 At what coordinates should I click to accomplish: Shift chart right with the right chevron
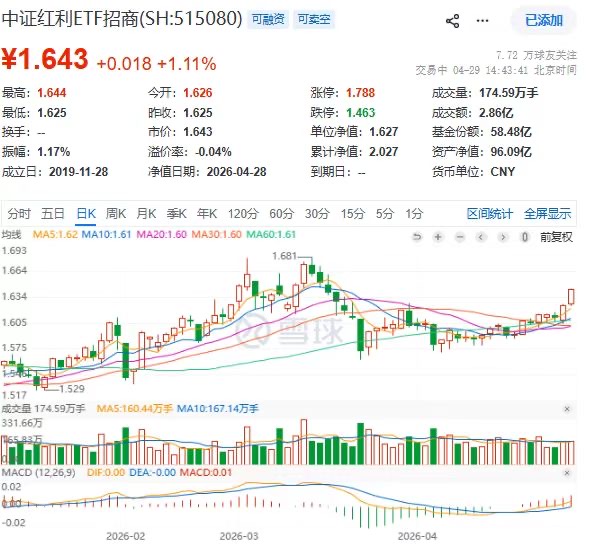coord(503,237)
